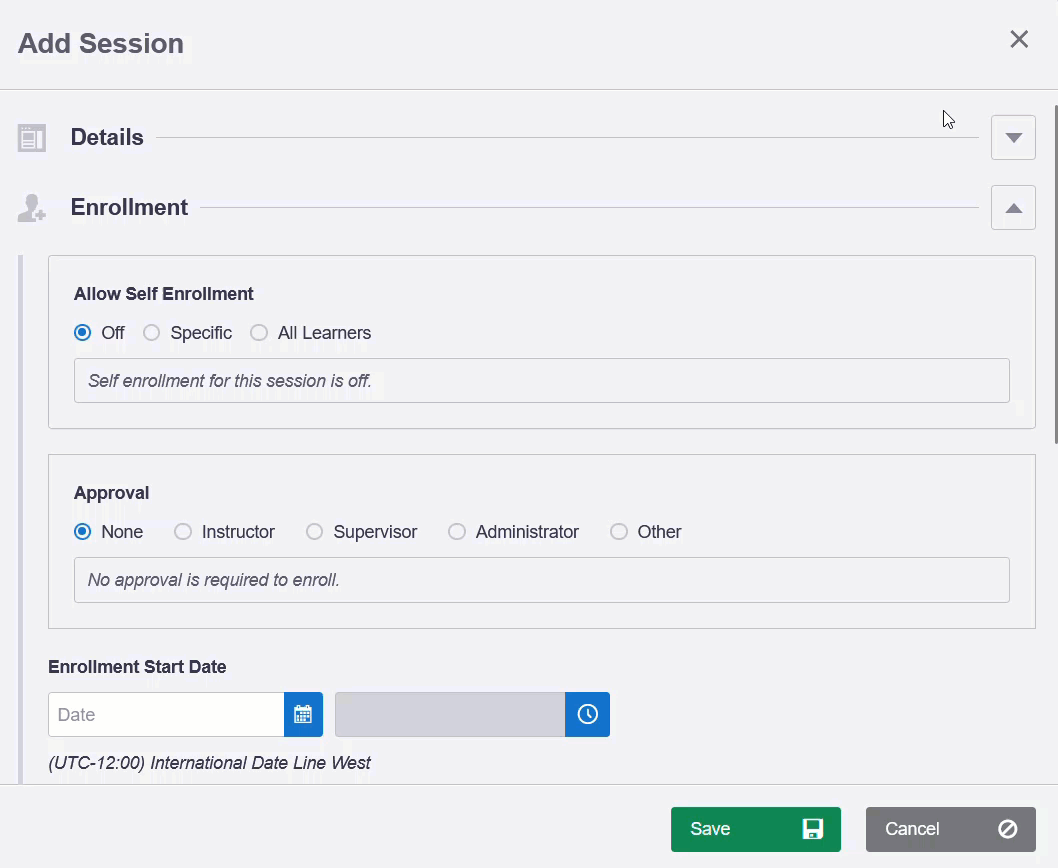The image size is (1058, 868).
Task: Click the Details section document icon
Action: coord(31,137)
